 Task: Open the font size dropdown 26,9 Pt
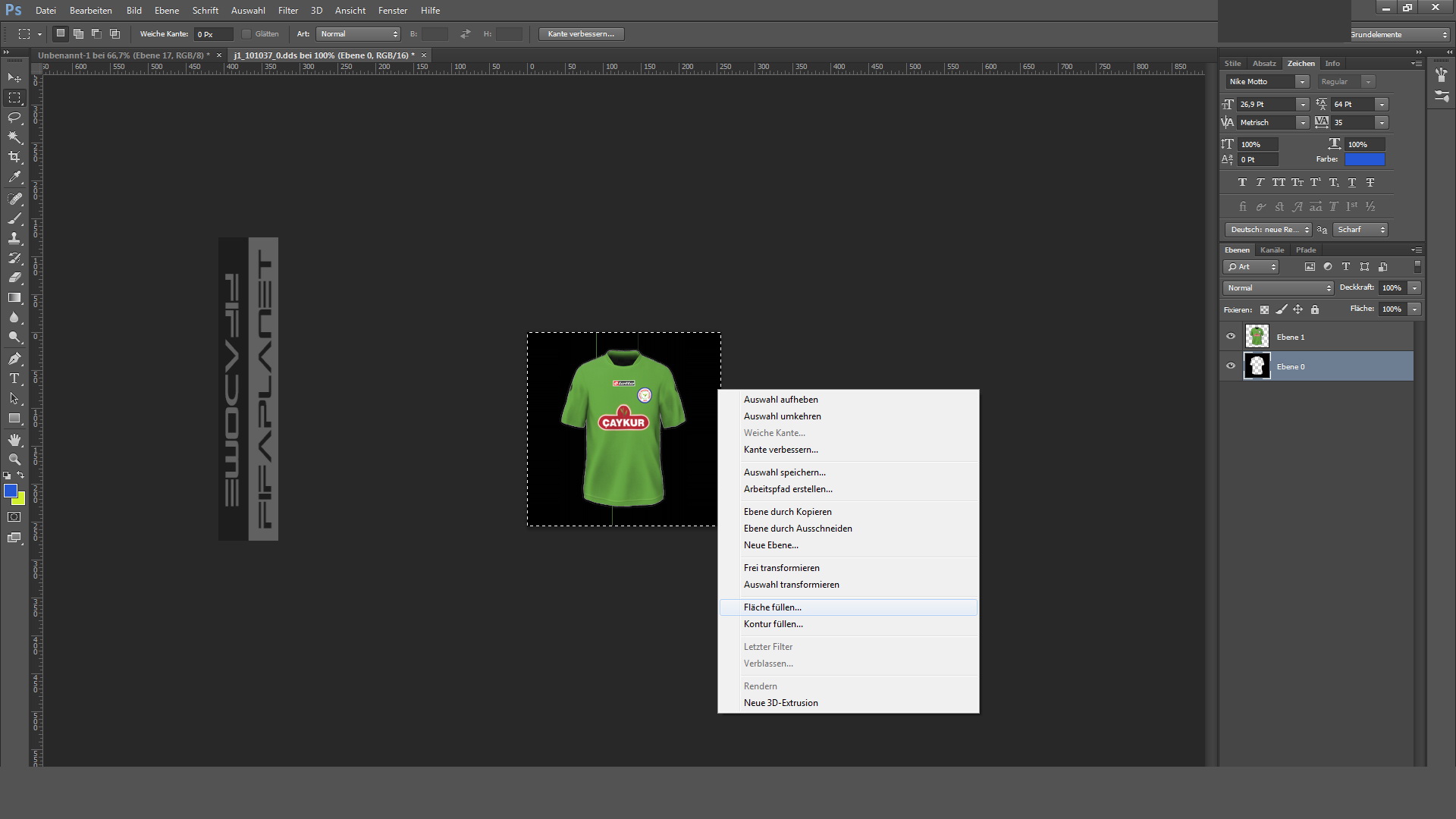coord(1302,105)
